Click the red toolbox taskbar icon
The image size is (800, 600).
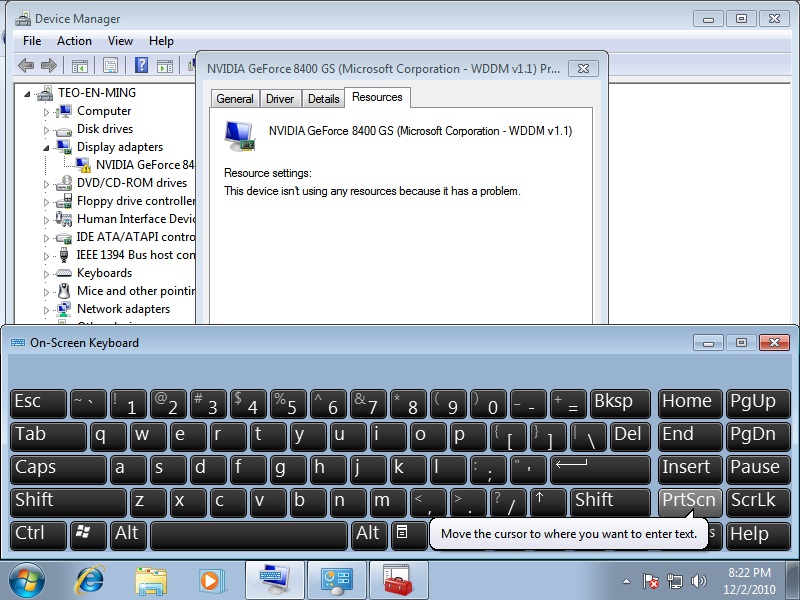[398, 580]
